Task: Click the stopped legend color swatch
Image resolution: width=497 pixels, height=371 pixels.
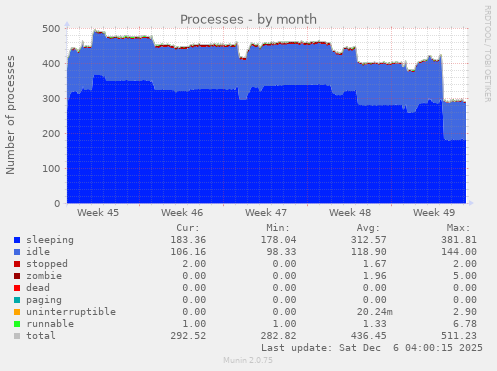Action: tap(17, 264)
